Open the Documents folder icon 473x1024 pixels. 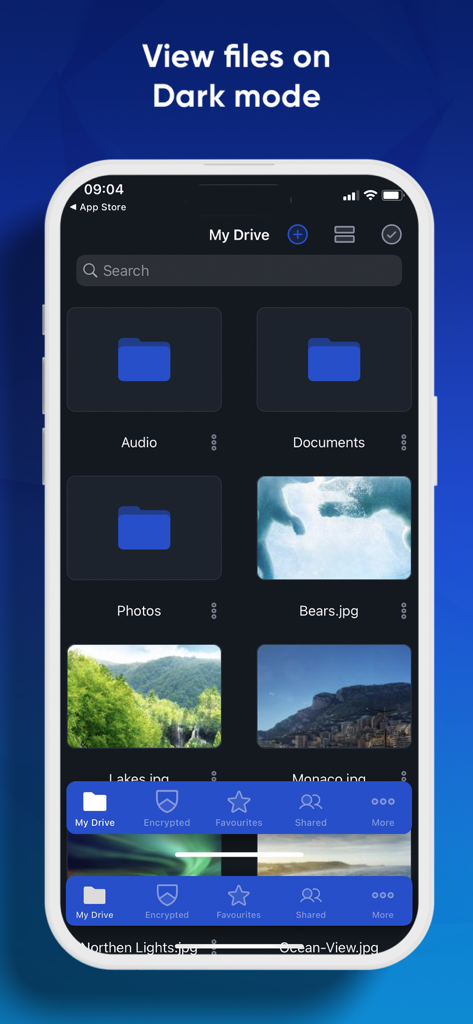(334, 359)
